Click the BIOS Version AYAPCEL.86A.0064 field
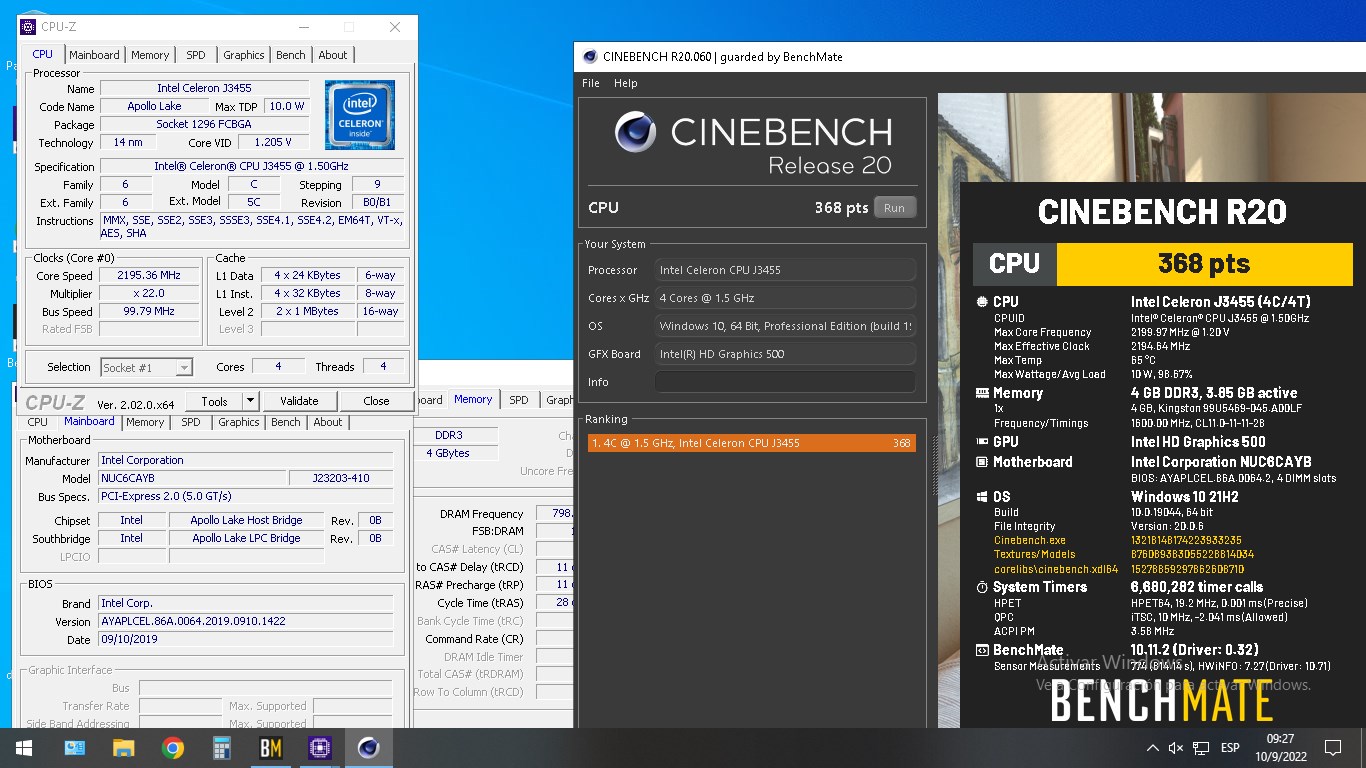Viewport: 1366px width, 768px height. click(x=245, y=621)
